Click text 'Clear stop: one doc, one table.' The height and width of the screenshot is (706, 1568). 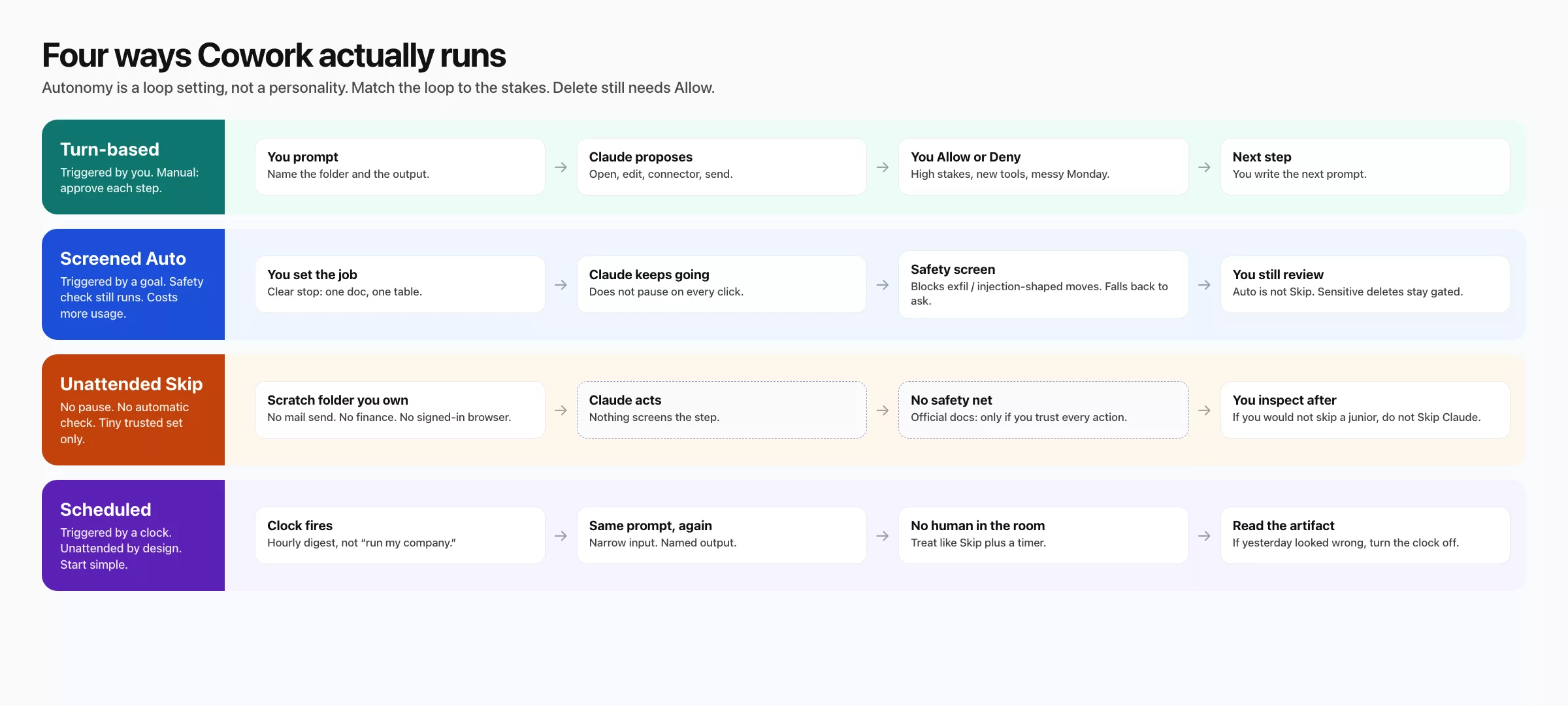coord(344,292)
